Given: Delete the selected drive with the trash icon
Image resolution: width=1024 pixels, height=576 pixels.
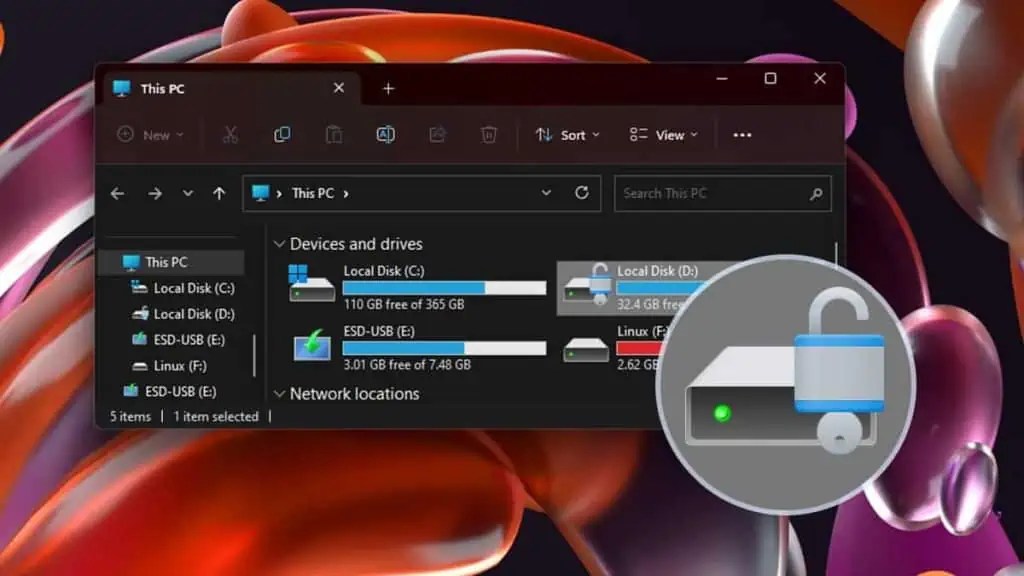Looking at the screenshot, I should coord(488,134).
